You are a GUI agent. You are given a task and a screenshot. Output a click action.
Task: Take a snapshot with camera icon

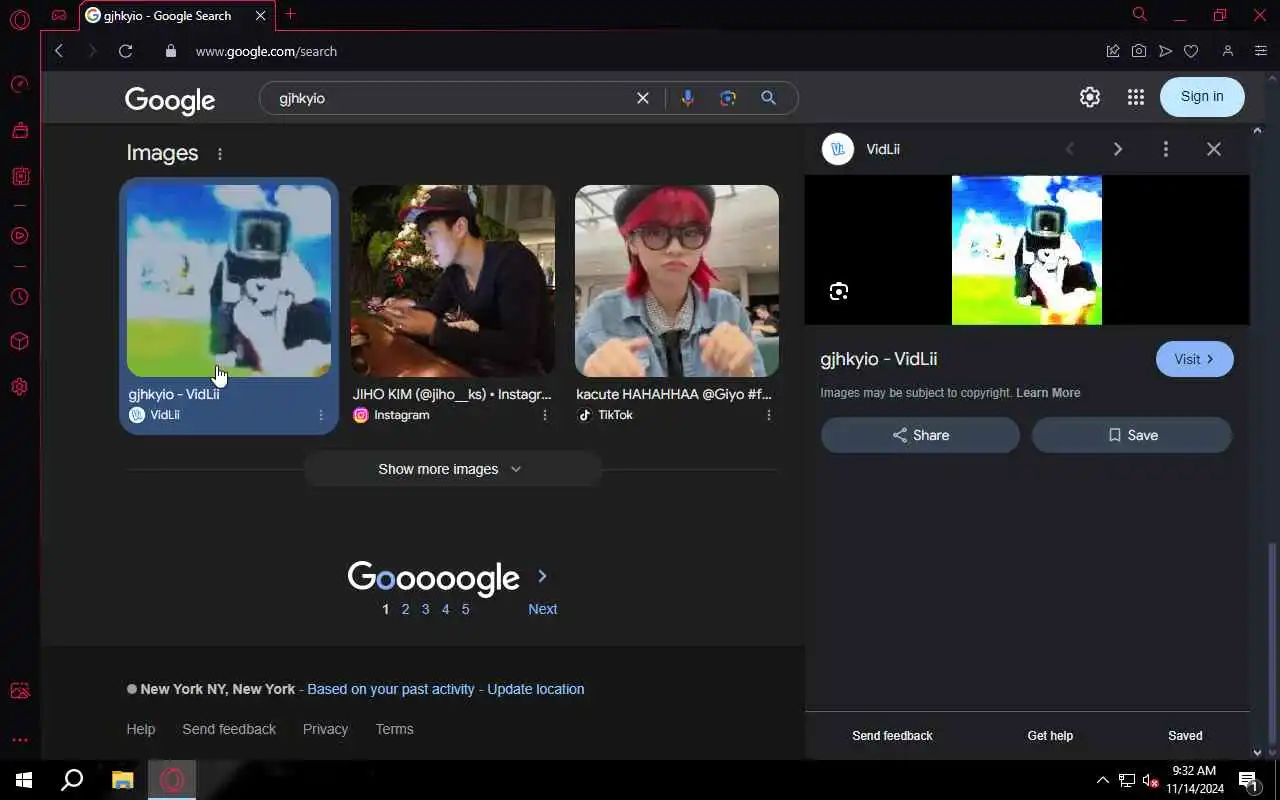click(x=1139, y=51)
